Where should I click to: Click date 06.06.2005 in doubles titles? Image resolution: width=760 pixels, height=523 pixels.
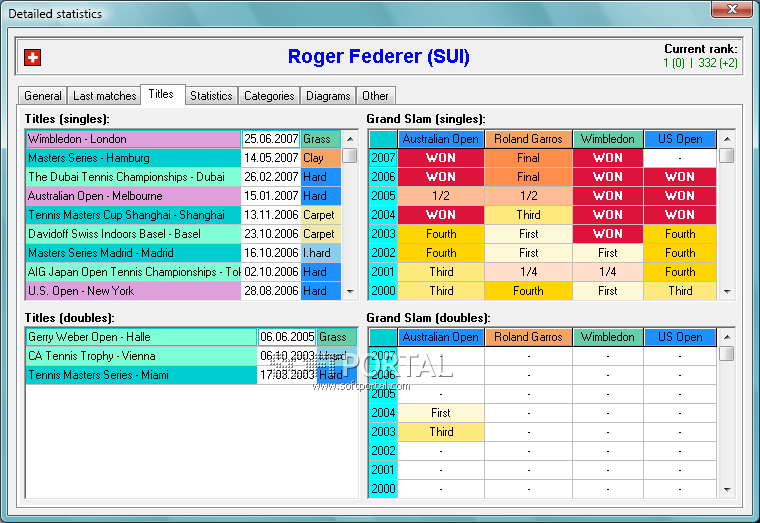287,337
